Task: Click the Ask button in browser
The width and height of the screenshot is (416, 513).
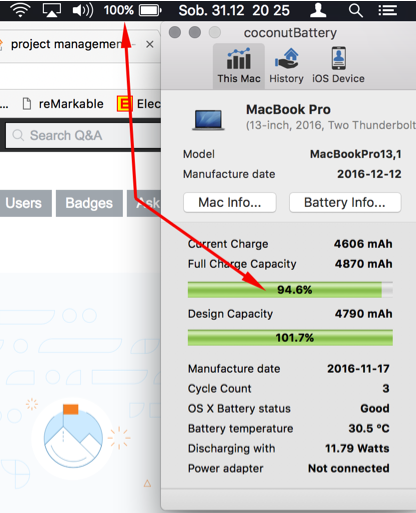Action: [x=144, y=203]
